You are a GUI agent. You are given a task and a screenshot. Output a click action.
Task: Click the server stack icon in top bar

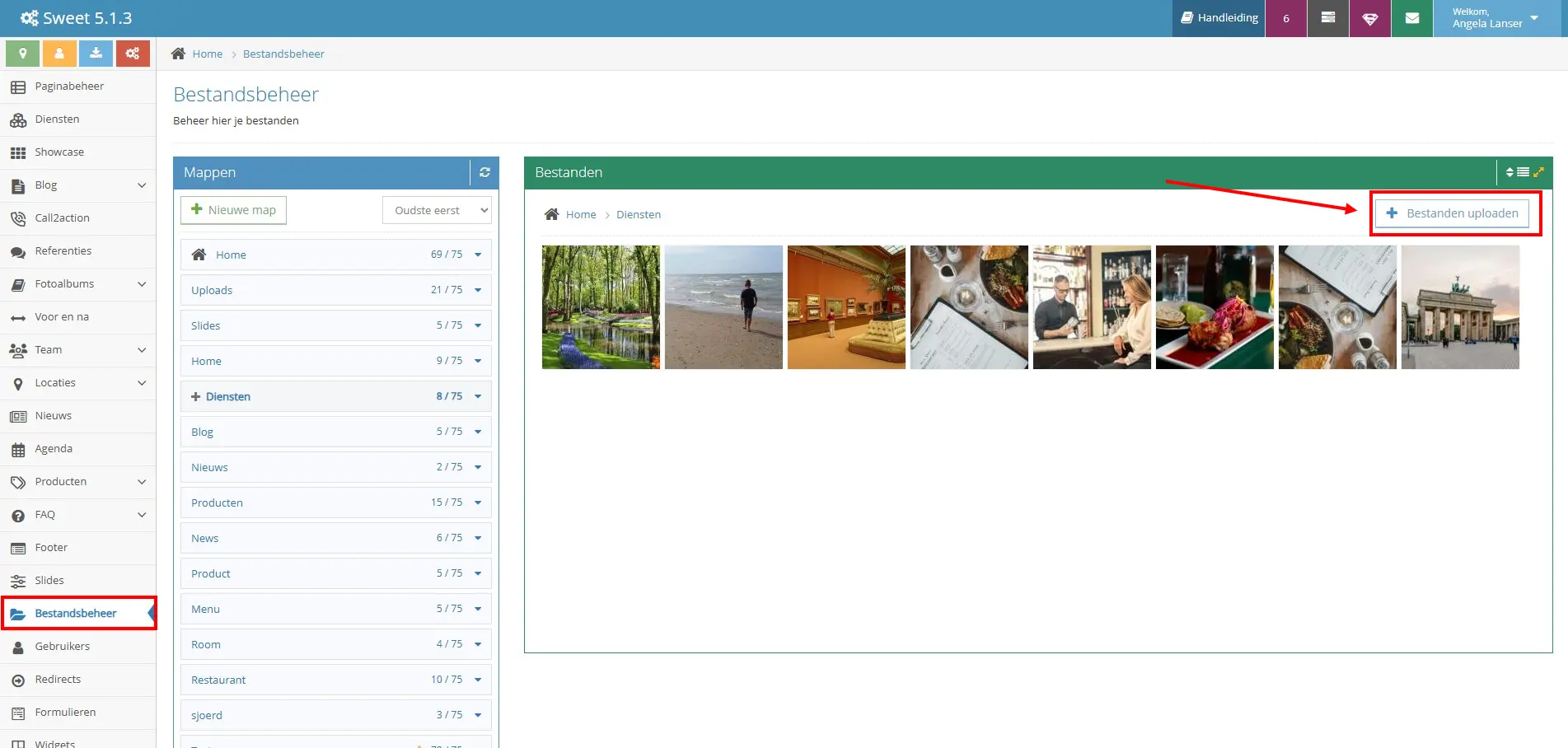(1328, 18)
